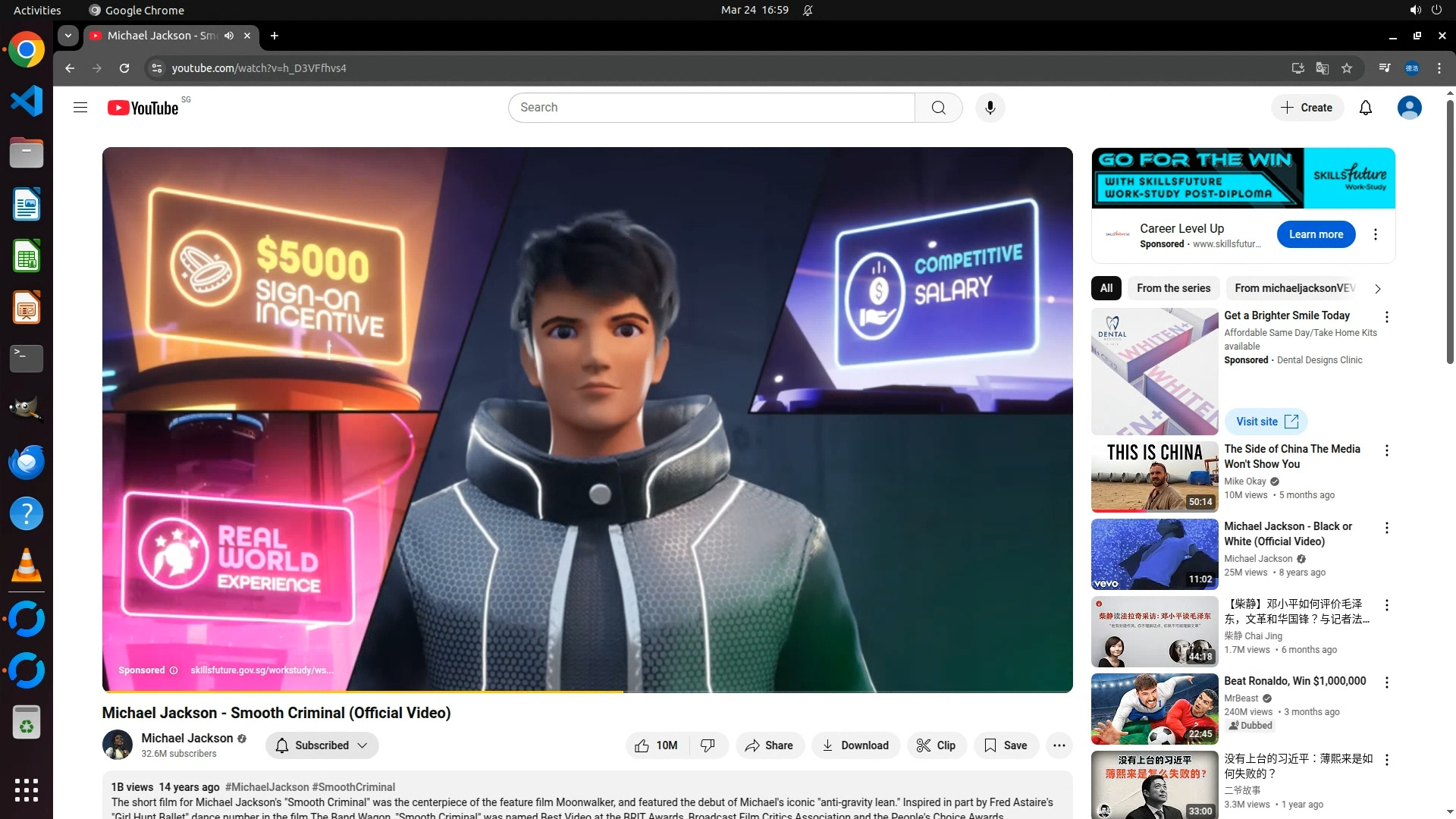Open more actions three-dot menu below video
Screen dimensions: 1456x819
pyautogui.click(x=1059, y=745)
